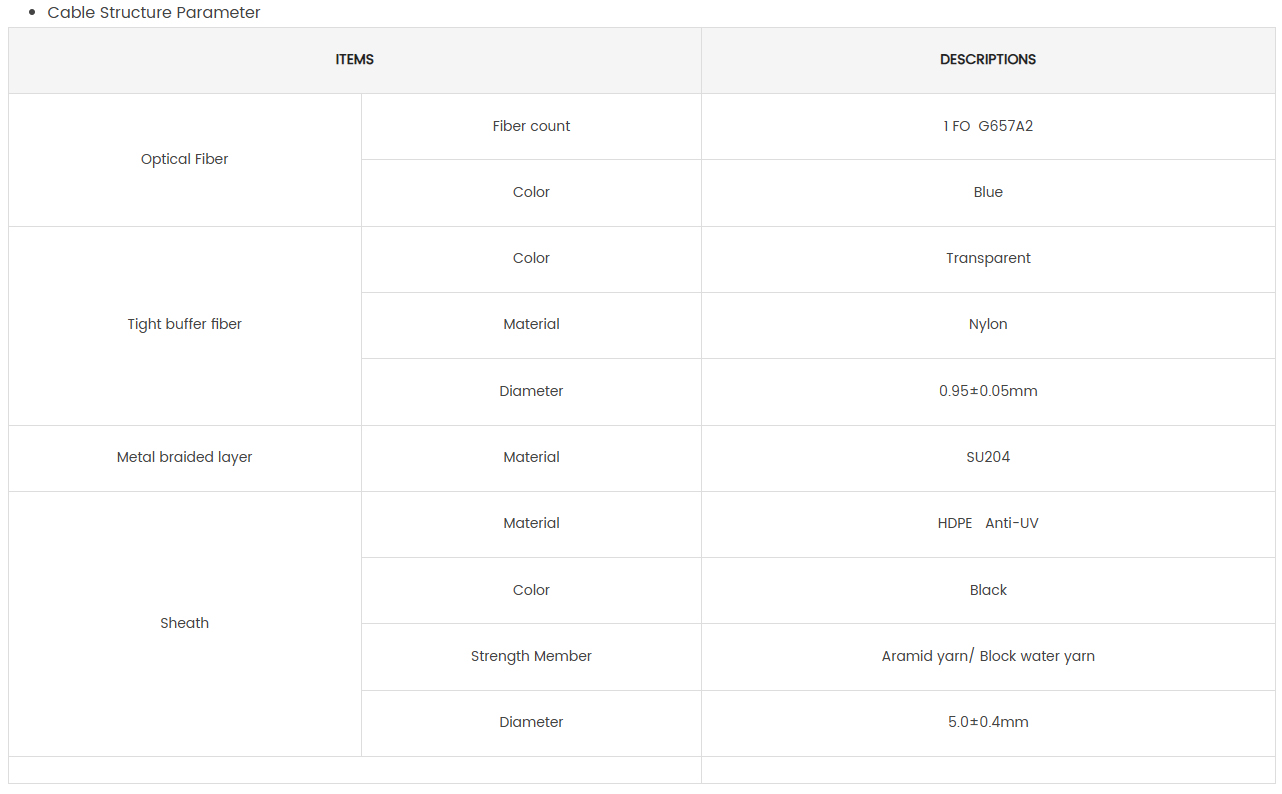Select Aramid yarn/ Block water yarn text

pos(988,657)
